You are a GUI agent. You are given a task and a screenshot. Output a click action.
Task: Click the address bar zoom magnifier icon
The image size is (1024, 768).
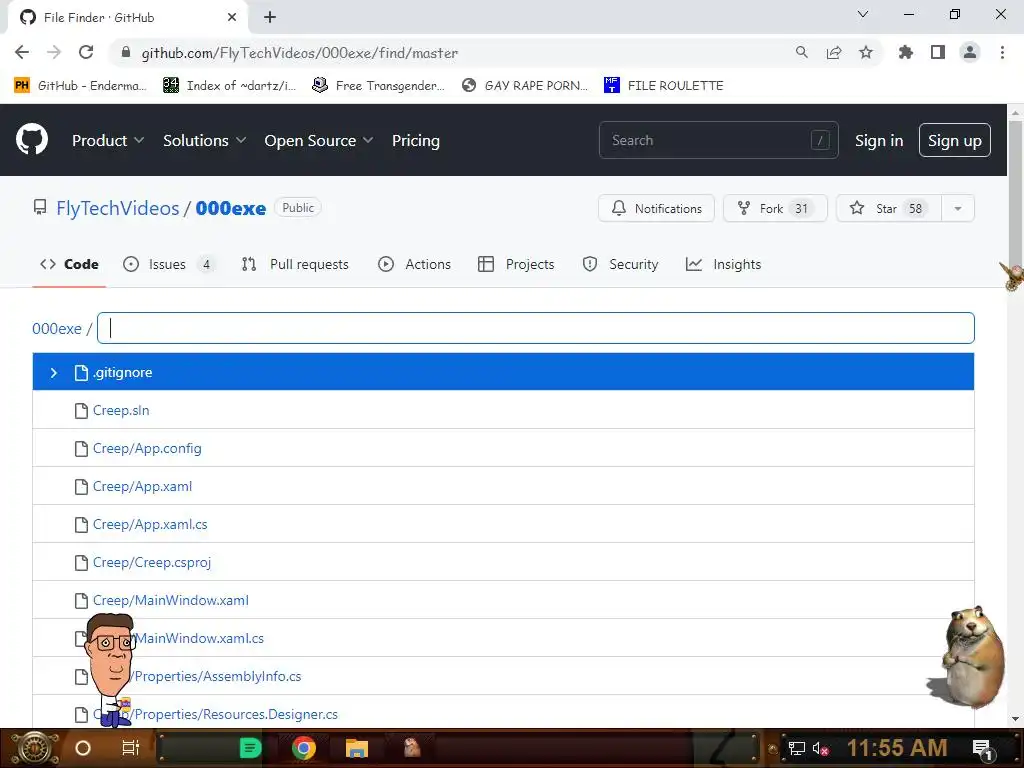(801, 52)
